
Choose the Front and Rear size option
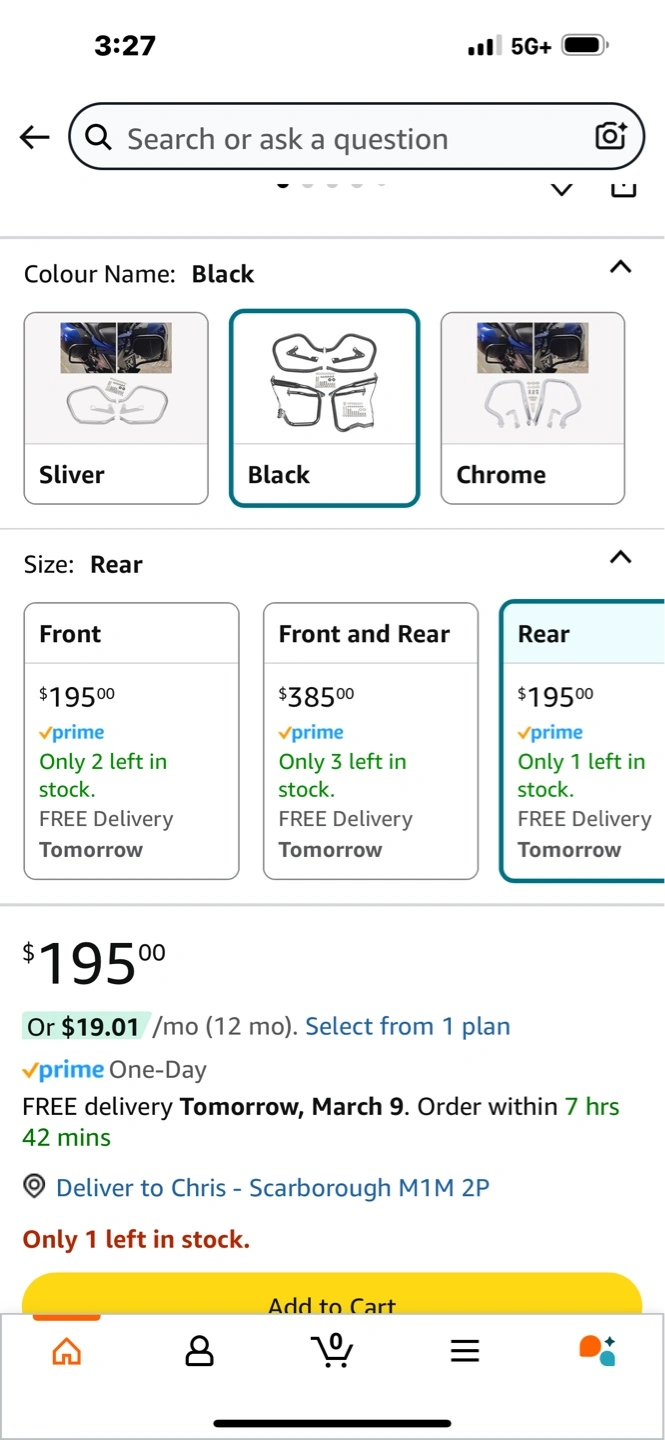click(370, 740)
